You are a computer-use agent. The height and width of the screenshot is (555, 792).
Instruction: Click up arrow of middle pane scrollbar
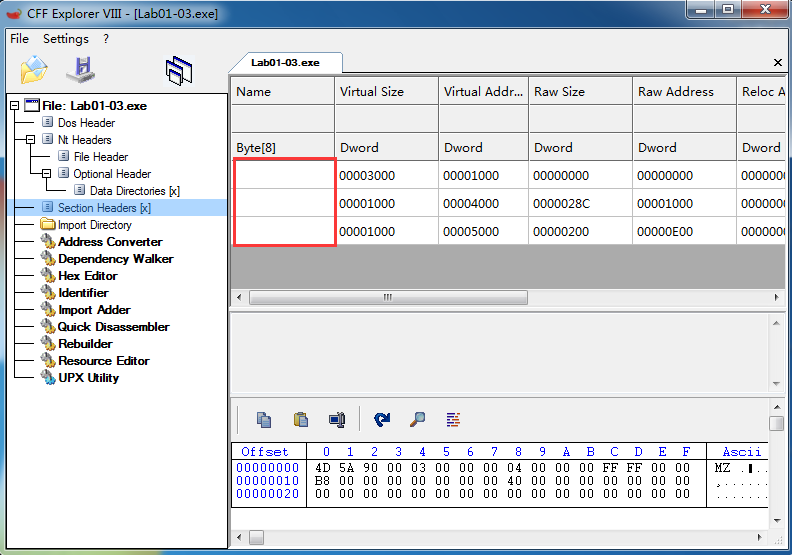(x=776, y=323)
